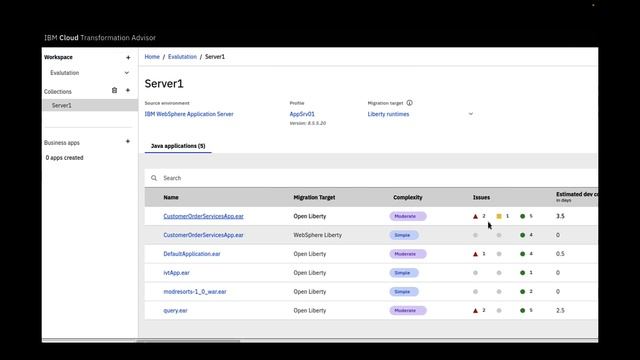Viewport: 640px width, 360px height.
Task: Click 0.5 dev cost in DefaultApplication row
Action: point(560,254)
